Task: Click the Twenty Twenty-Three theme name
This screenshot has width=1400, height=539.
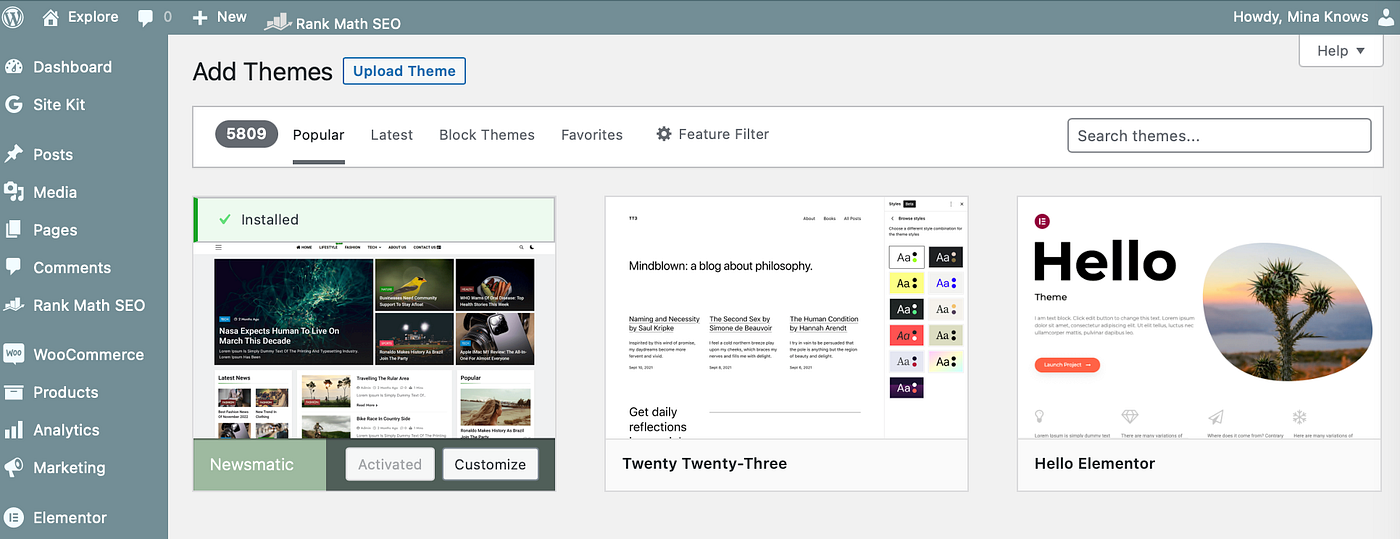Action: [x=704, y=464]
